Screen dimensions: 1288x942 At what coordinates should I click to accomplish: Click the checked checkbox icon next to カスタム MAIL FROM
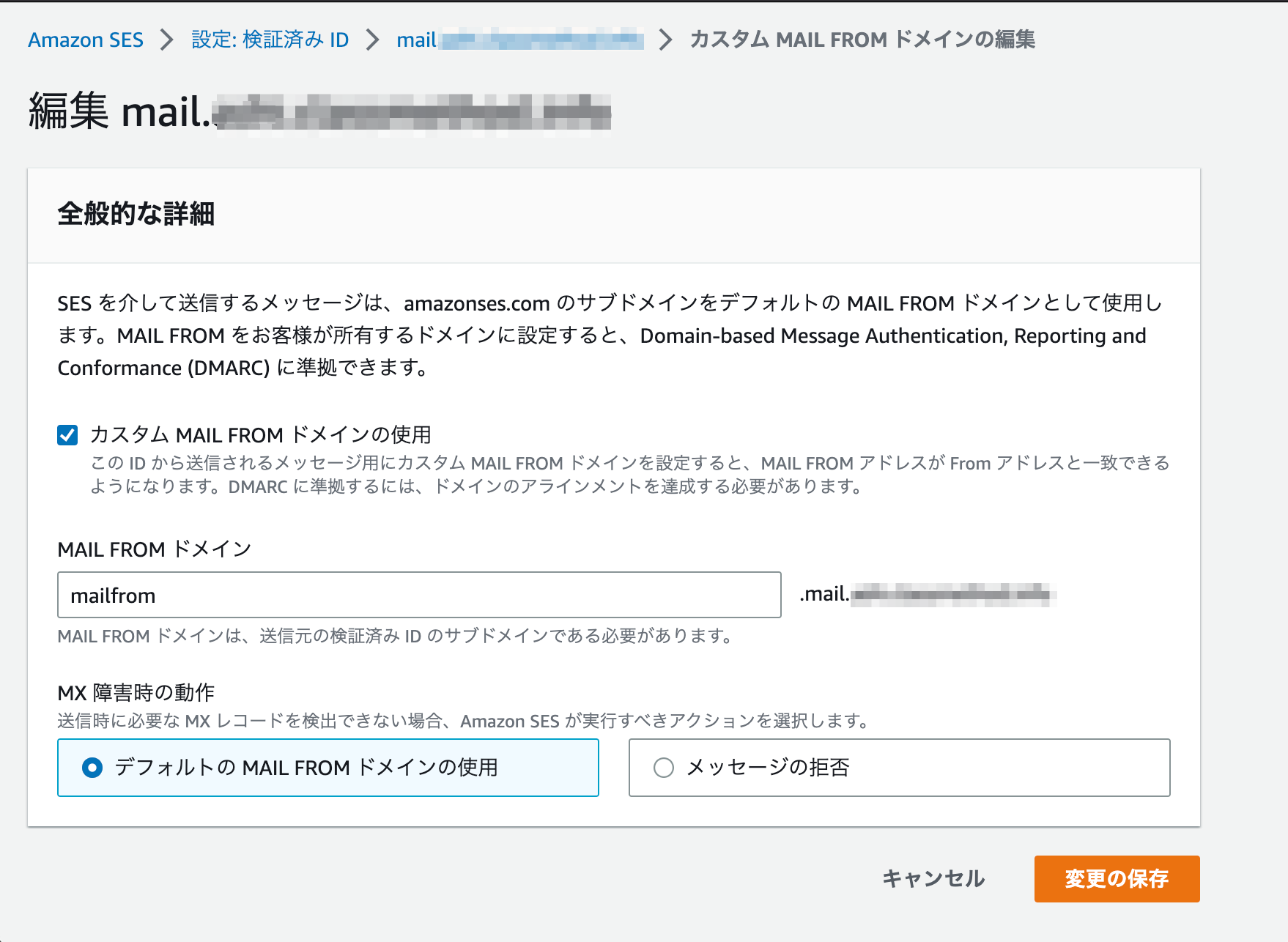[67, 435]
